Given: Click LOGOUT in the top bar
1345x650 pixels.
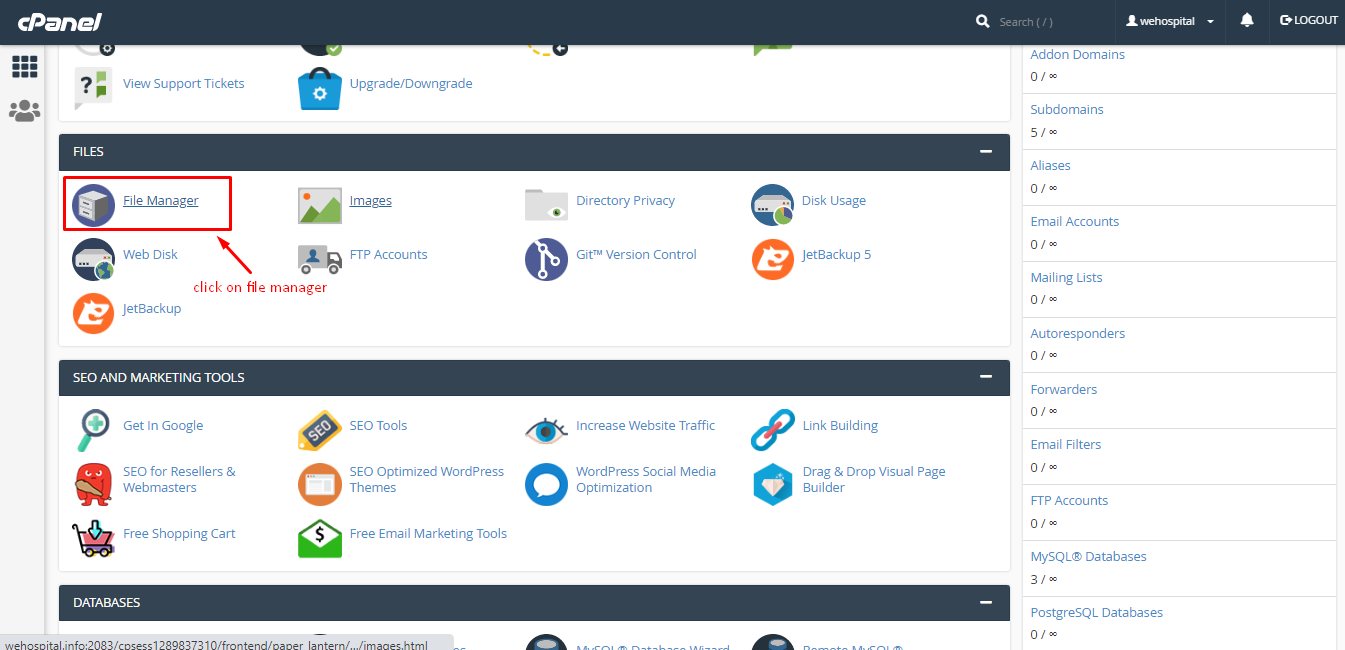Looking at the screenshot, I should pos(1308,20).
